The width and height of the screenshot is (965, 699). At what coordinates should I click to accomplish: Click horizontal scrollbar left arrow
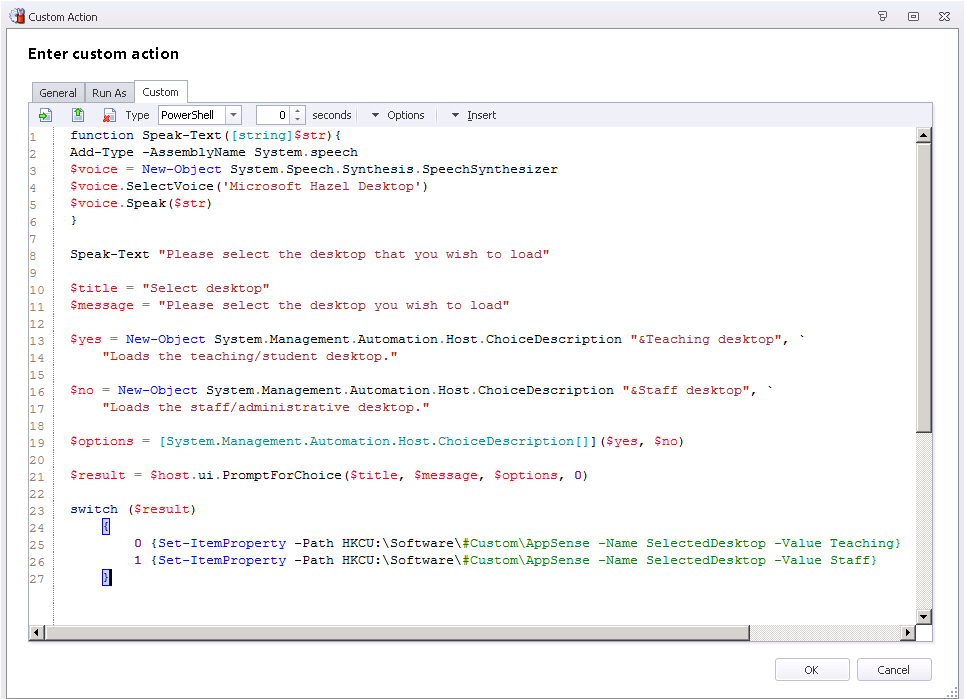(x=37, y=632)
